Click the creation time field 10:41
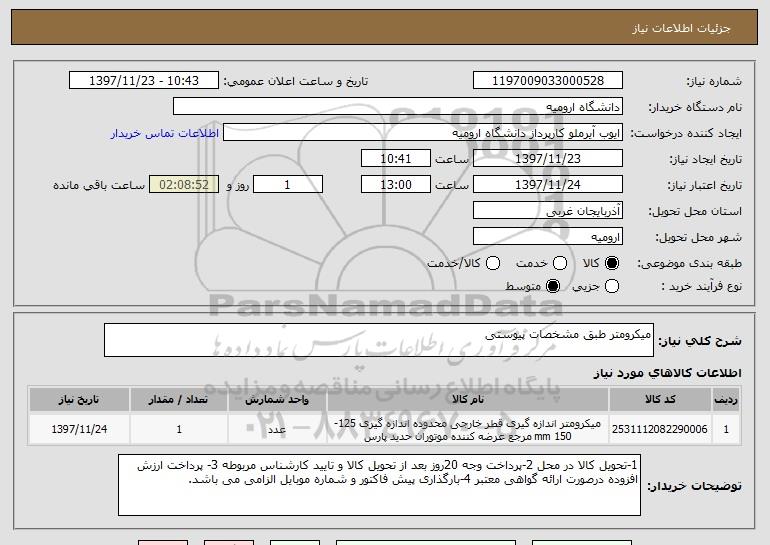Image resolution: width=770 pixels, height=545 pixels. coord(396,159)
